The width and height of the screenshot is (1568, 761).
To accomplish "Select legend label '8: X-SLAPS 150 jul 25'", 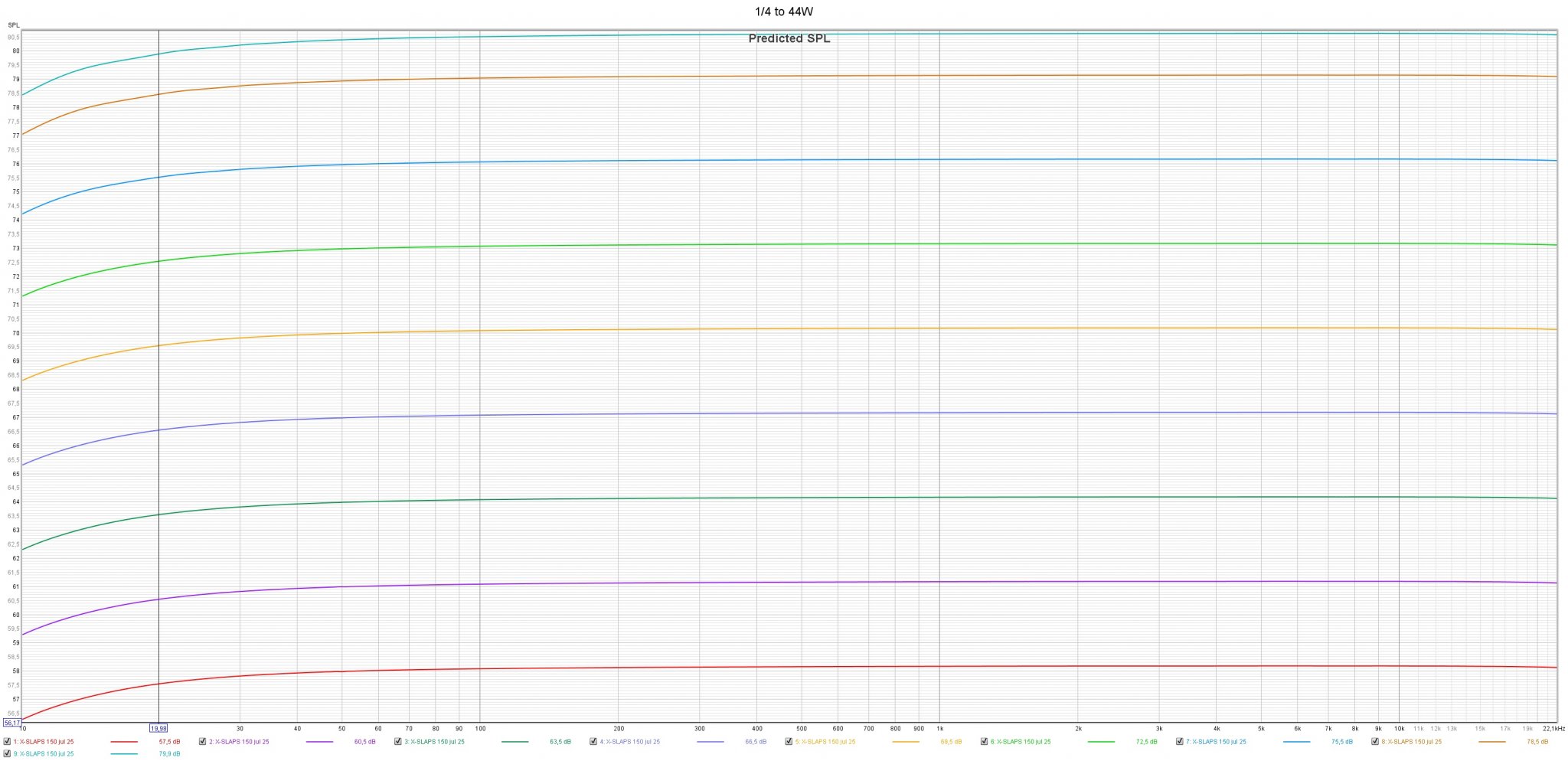I will [1411, 742].
